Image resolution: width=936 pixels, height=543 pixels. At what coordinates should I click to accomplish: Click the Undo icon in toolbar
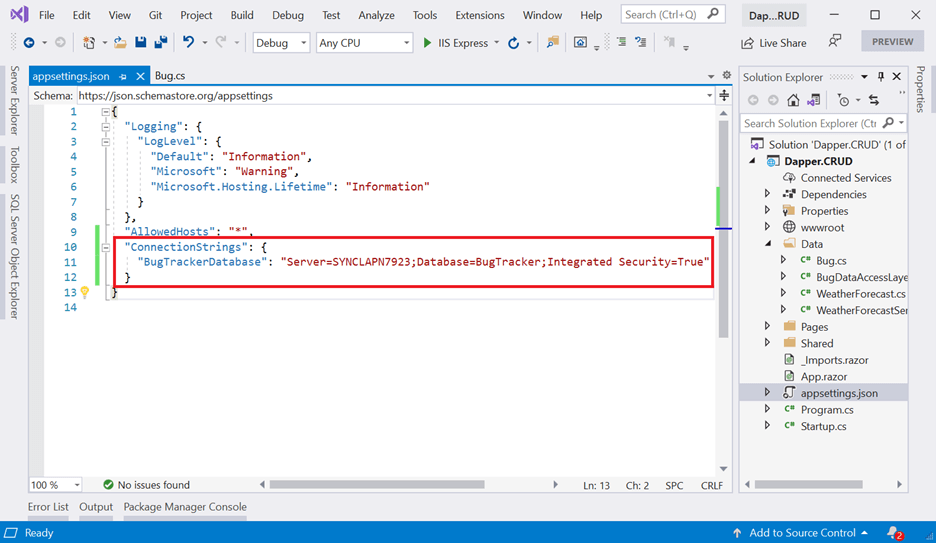tap(188, 43)
